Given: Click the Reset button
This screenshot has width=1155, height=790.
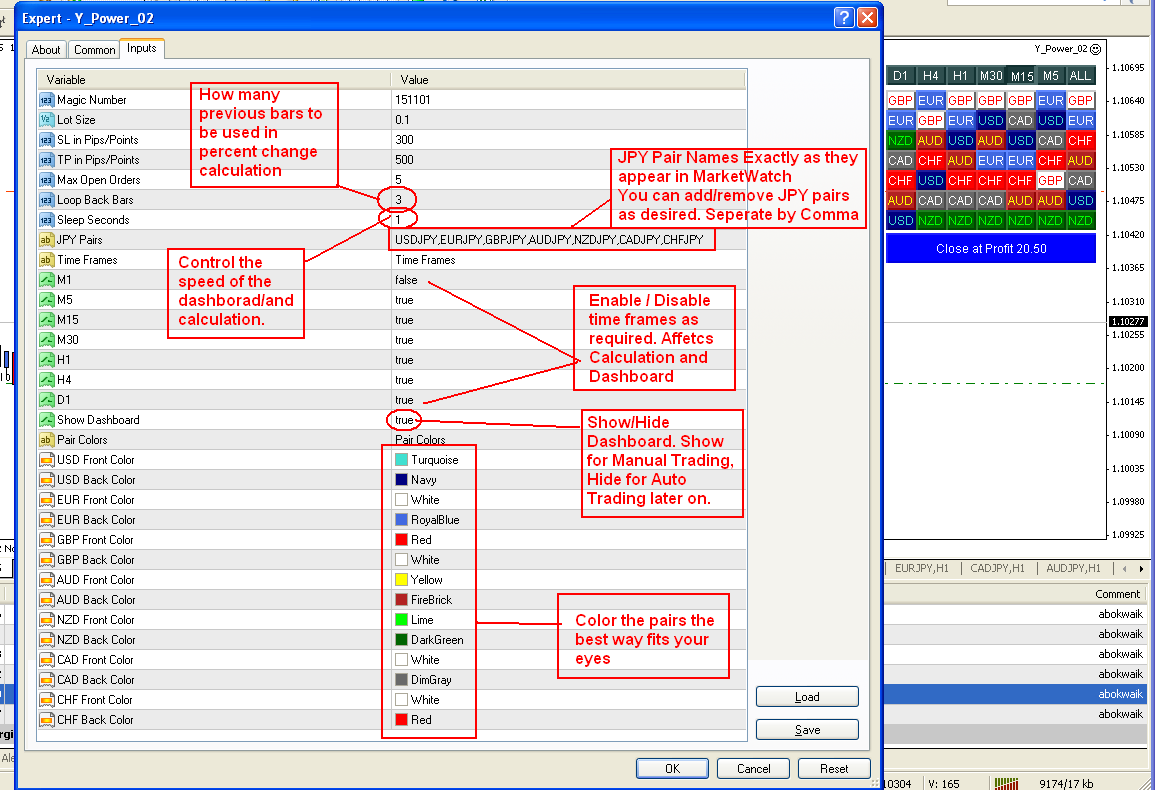Looking at the screenshot, I should pyautogui.click(x=835, y=769).
